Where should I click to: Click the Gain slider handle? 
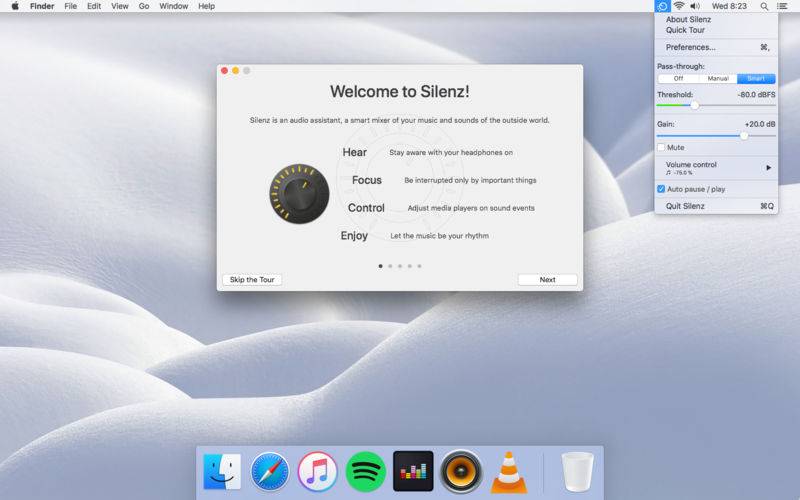coord(744,135)
